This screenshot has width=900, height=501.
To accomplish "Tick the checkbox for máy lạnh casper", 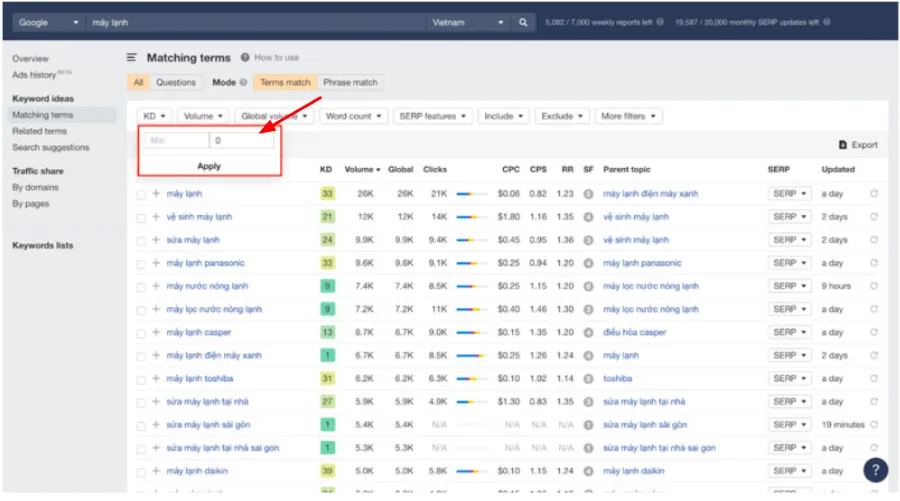I will [142, 333].
